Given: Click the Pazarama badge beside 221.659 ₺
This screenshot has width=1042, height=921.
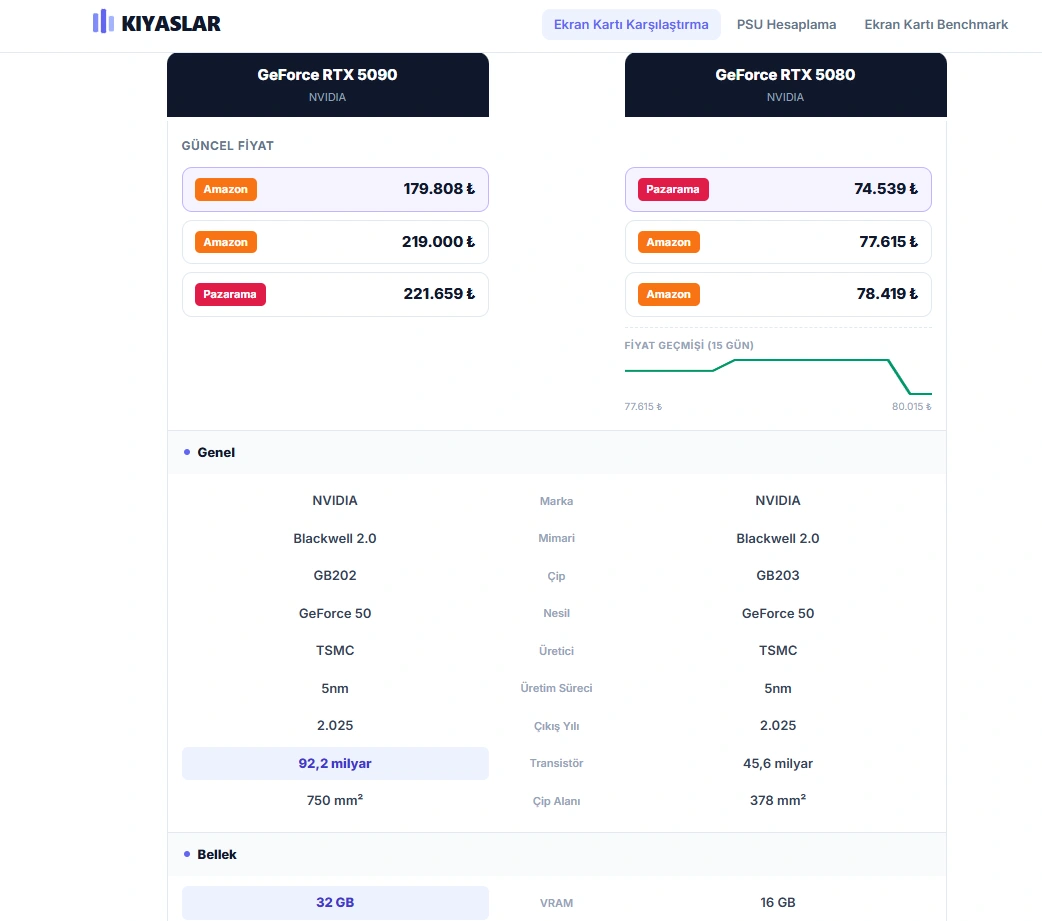Looking at the screenshot, I should click(230, 294).
